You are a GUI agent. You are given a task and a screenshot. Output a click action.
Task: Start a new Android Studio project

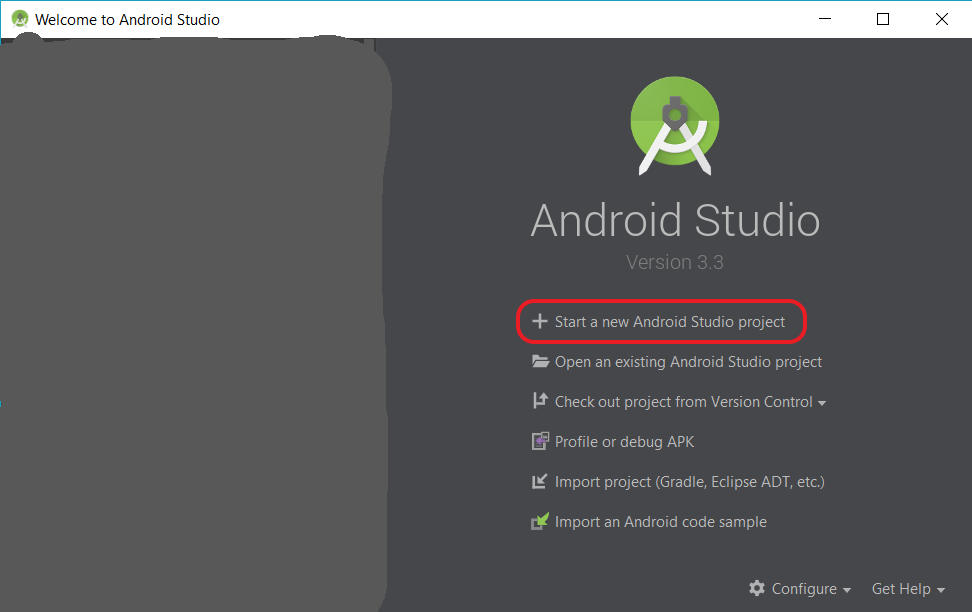point(669,322)
